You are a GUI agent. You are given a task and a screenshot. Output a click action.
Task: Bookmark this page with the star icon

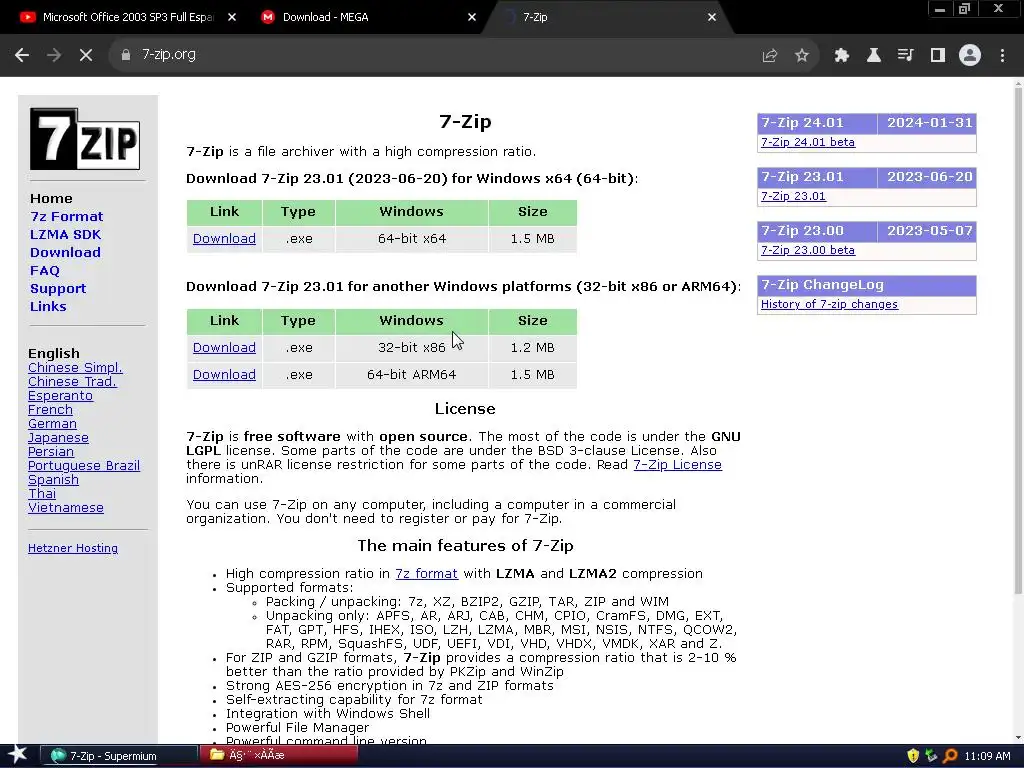click(x=802, y=56)
